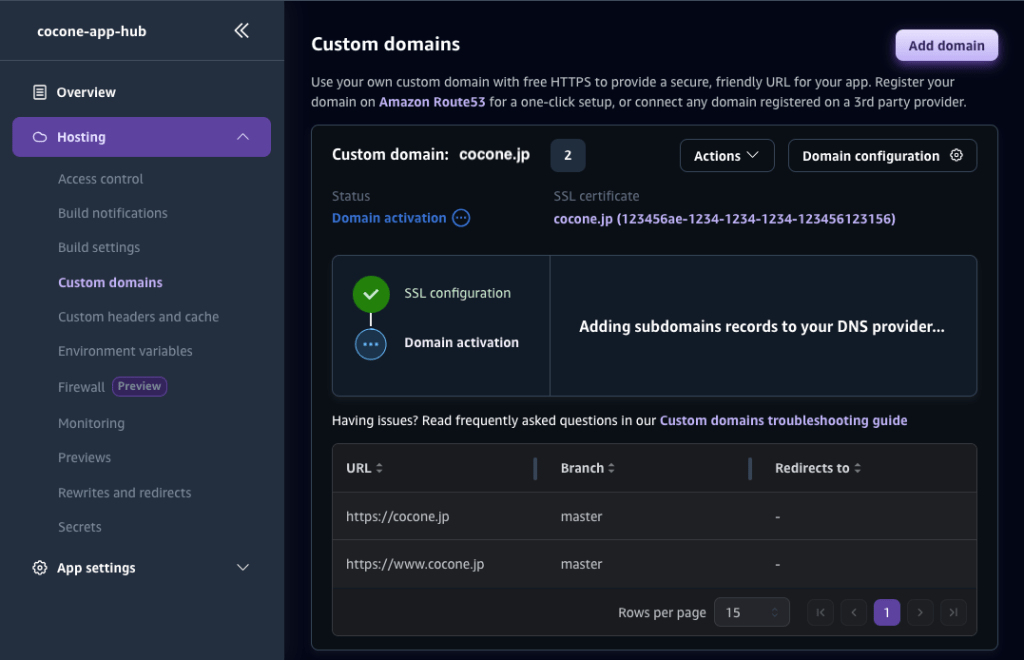Image resolution: width=1024 pixels, height=660 pixels.
Task: Select Rewrites and redirects sidebar item
Action: pyautogui.click(x=124, y=492)
